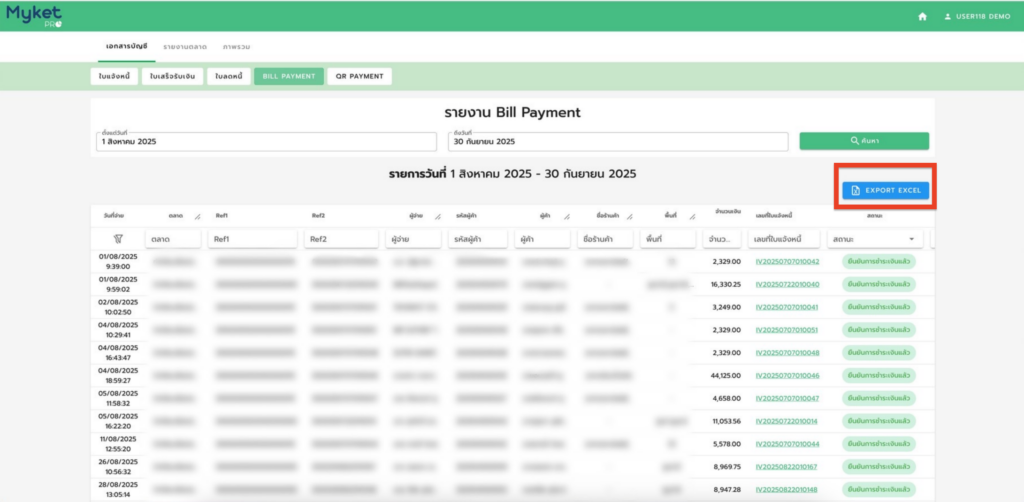This screenshot has width=1024, height=502.
Task: Click status badge in row IV20250722010040
Action: pos(879,285)
